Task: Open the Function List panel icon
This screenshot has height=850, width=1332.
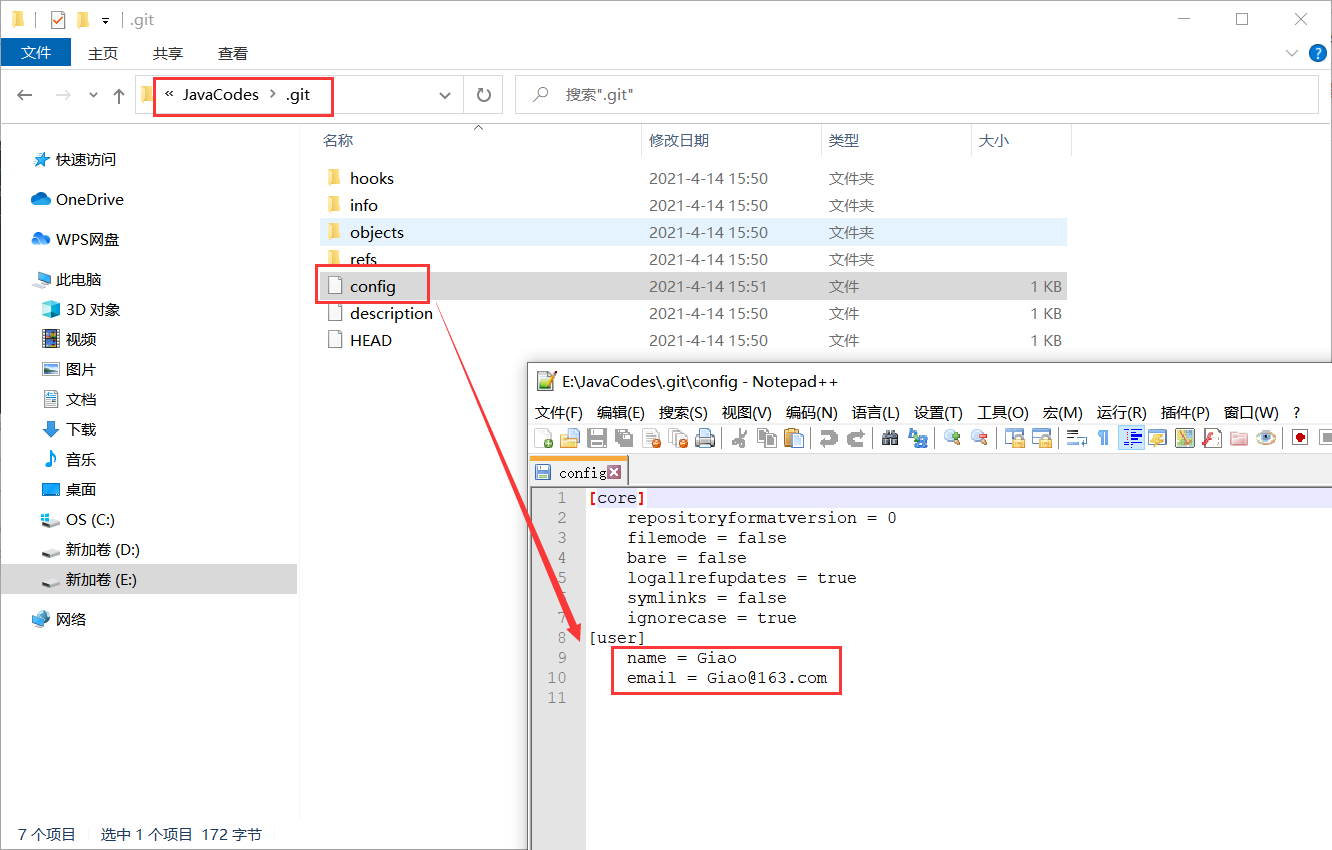Action: (x=1212, y=437)
